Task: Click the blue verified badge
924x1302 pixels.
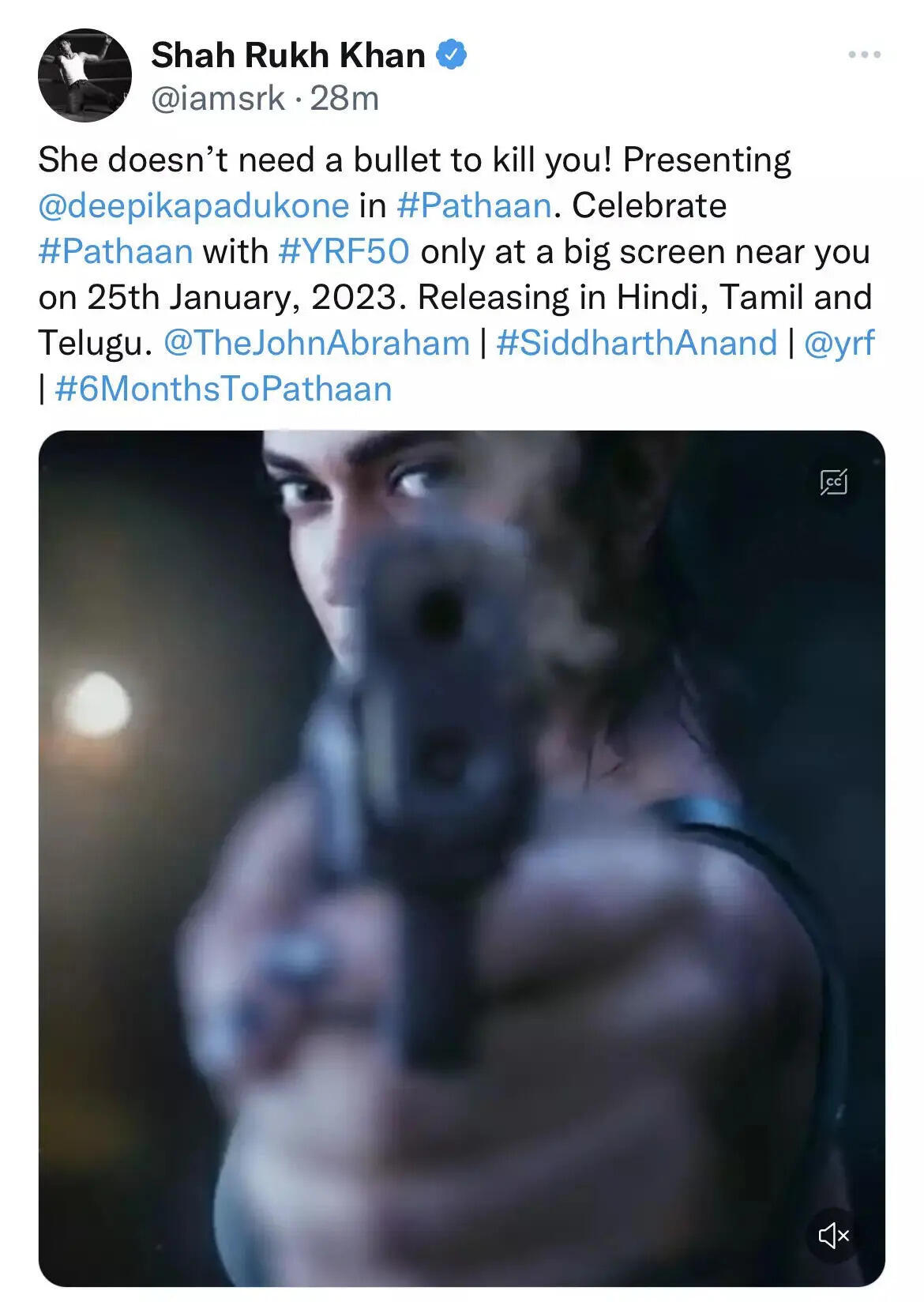Action: click(x=452, y=55)
